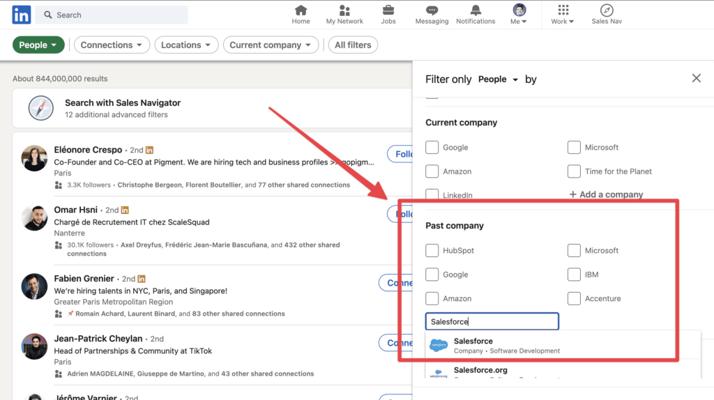The image size is (714, 400).
Task: Click Fabien Grenier's profile photo
Action: [34, 286]
